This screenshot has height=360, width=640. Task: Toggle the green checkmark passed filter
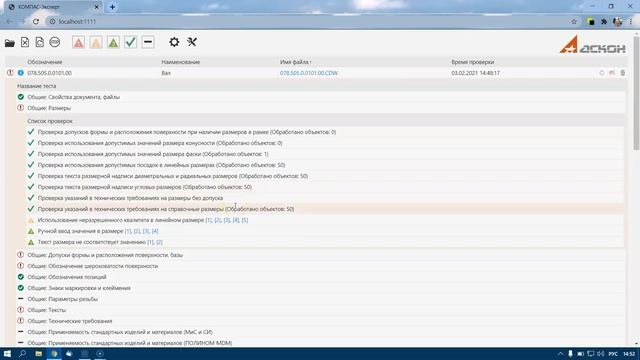131,42
